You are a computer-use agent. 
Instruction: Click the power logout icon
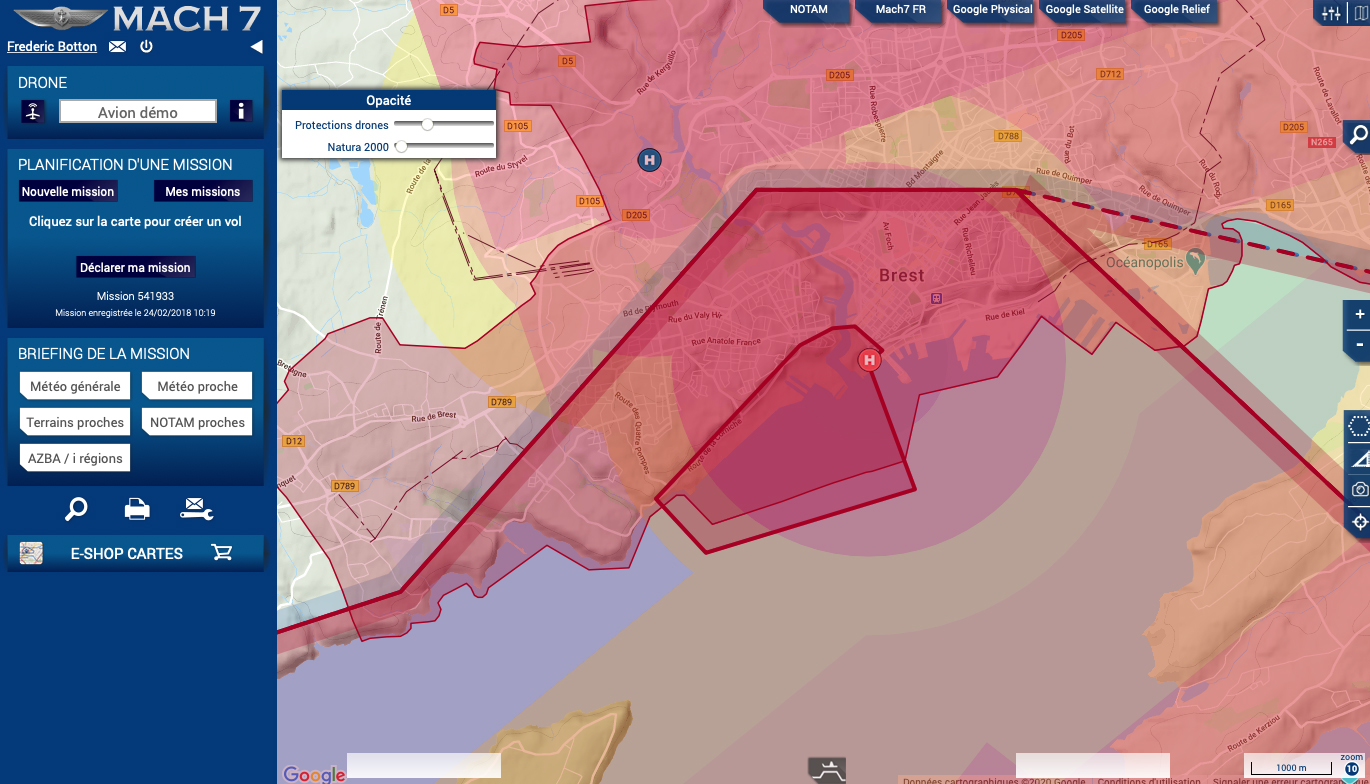click(146, 47)
